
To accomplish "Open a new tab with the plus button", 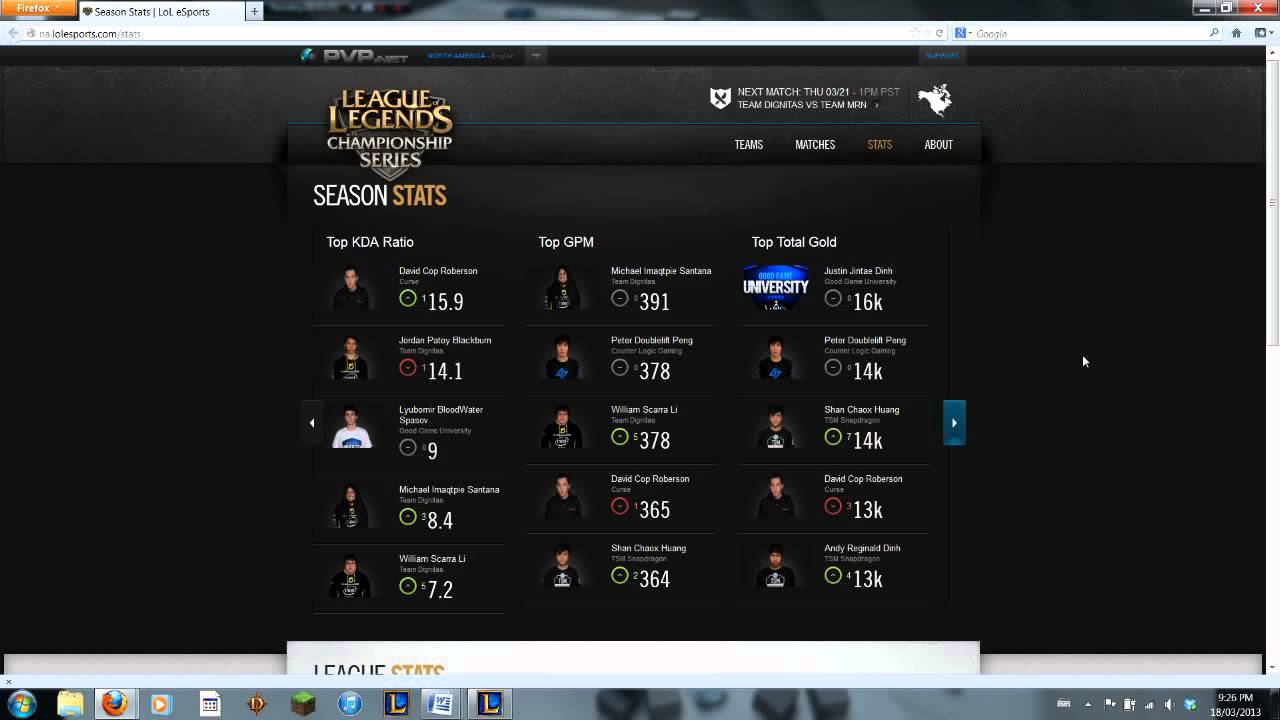I will point(255,11).
